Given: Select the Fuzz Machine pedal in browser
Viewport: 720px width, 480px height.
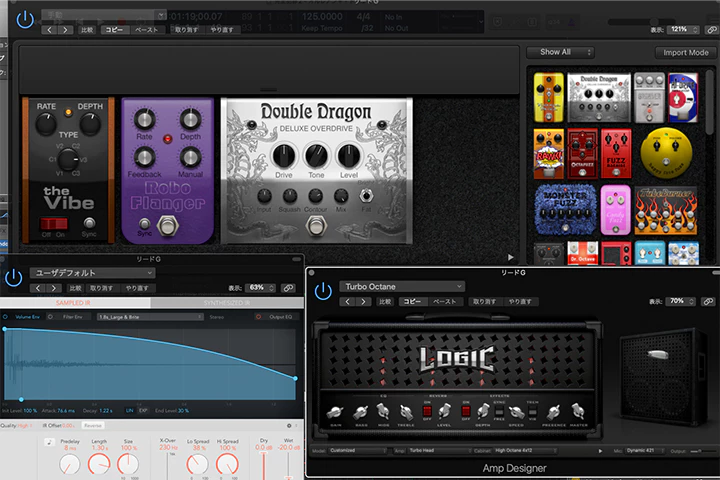Looking at the screenshot, I should 616,153.
